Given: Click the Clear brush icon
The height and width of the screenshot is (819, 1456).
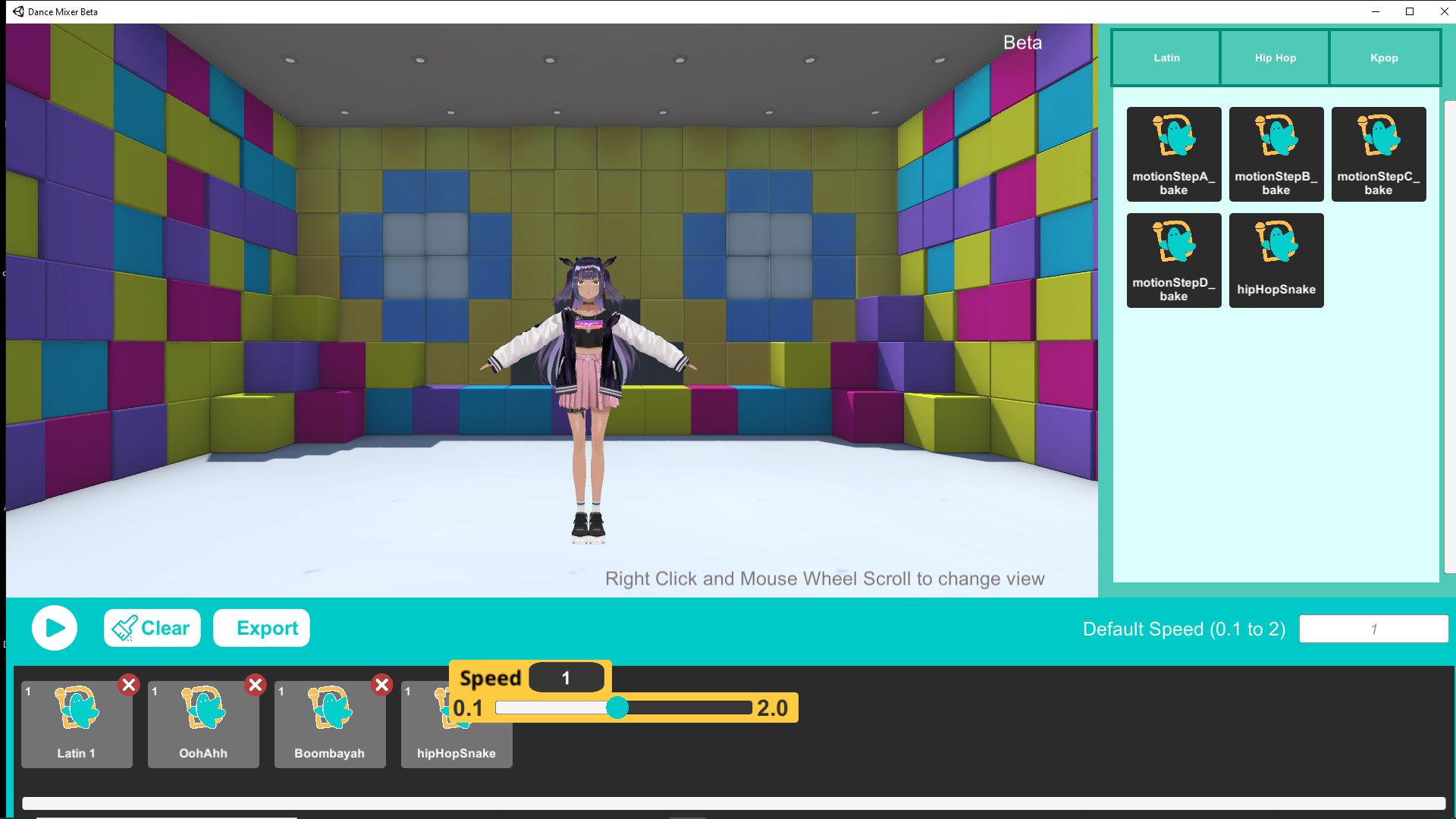Looking at the screenshot, I should 125,627.
